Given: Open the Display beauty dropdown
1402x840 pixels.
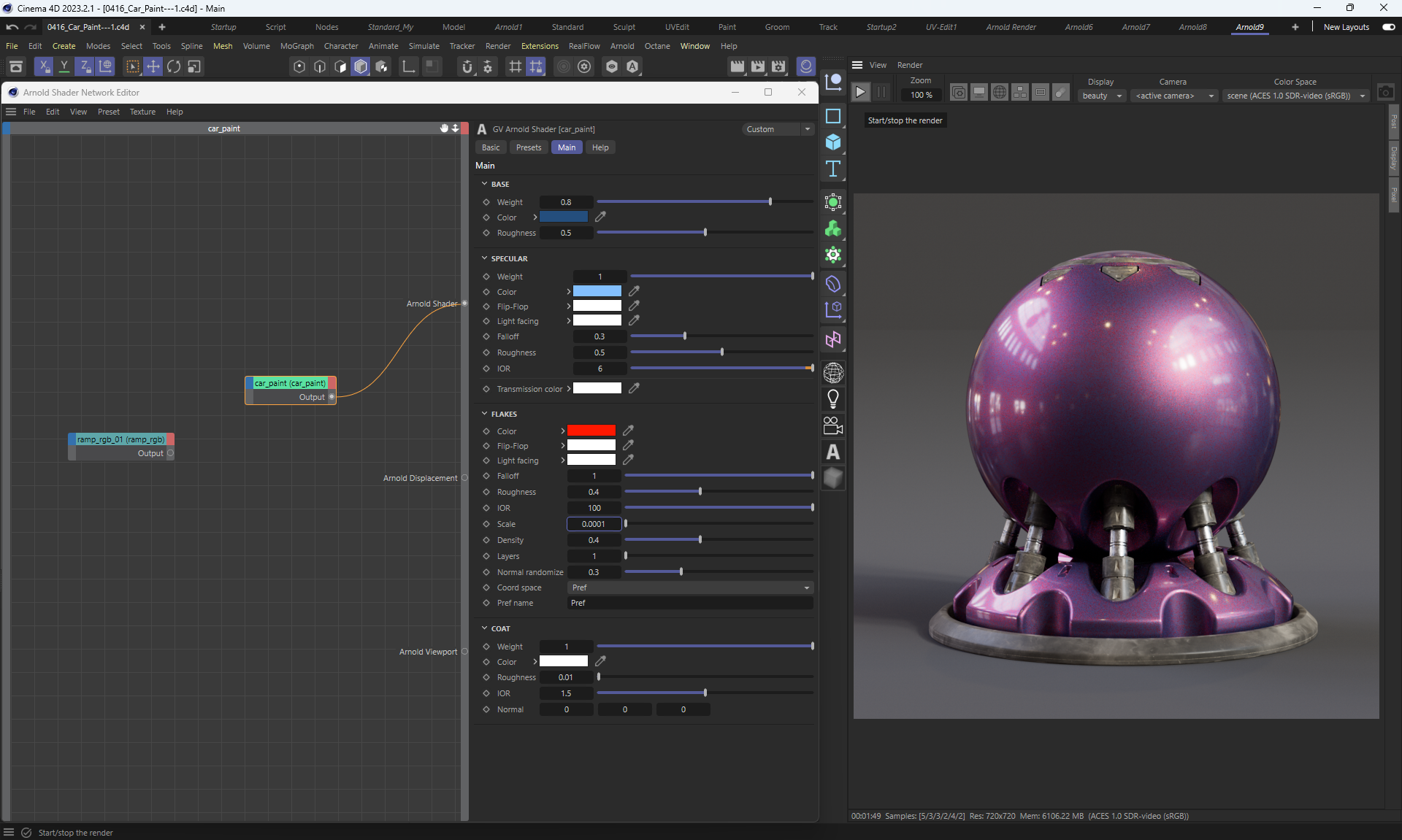Looking at the screenshot, I should [1101, 96].
